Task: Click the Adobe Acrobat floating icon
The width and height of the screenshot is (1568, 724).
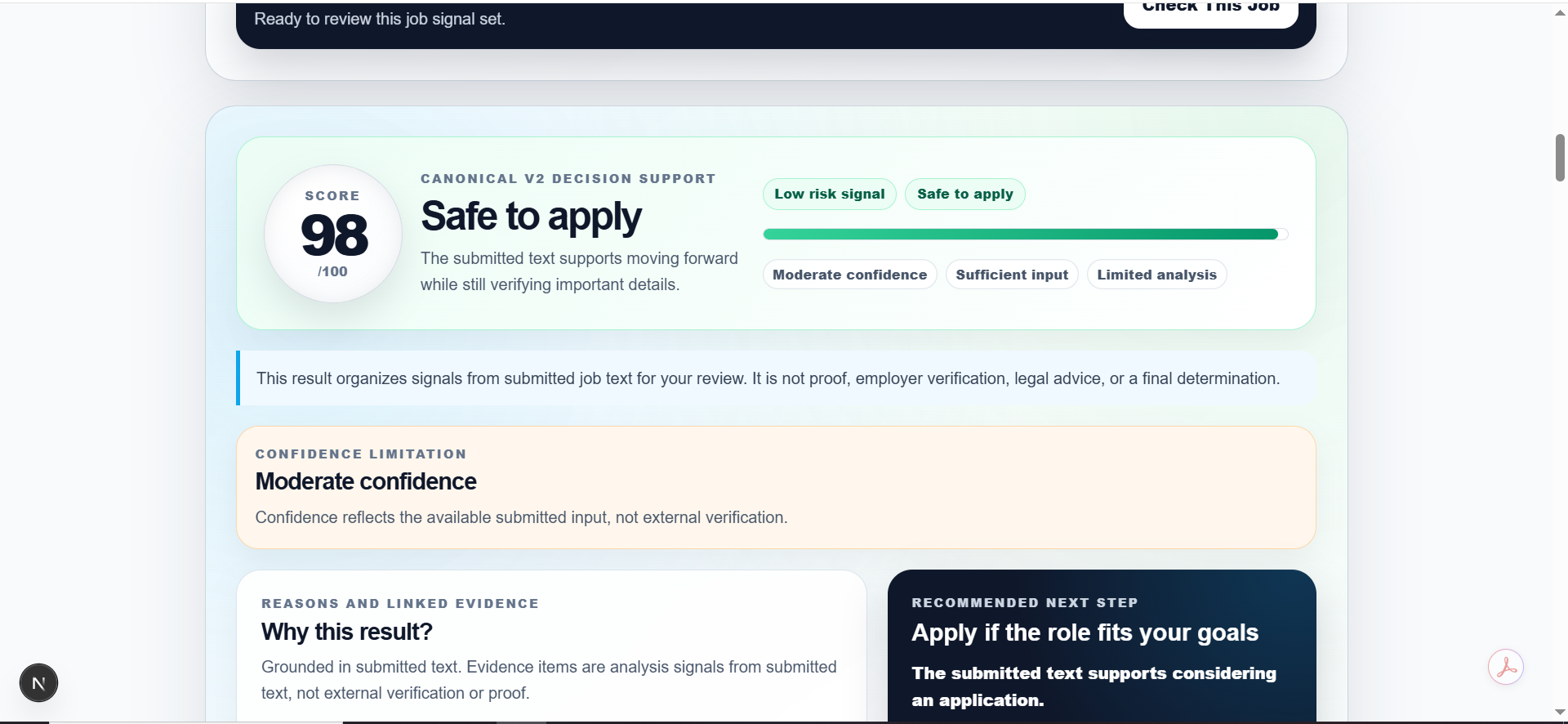Action: click(1506, 667)
